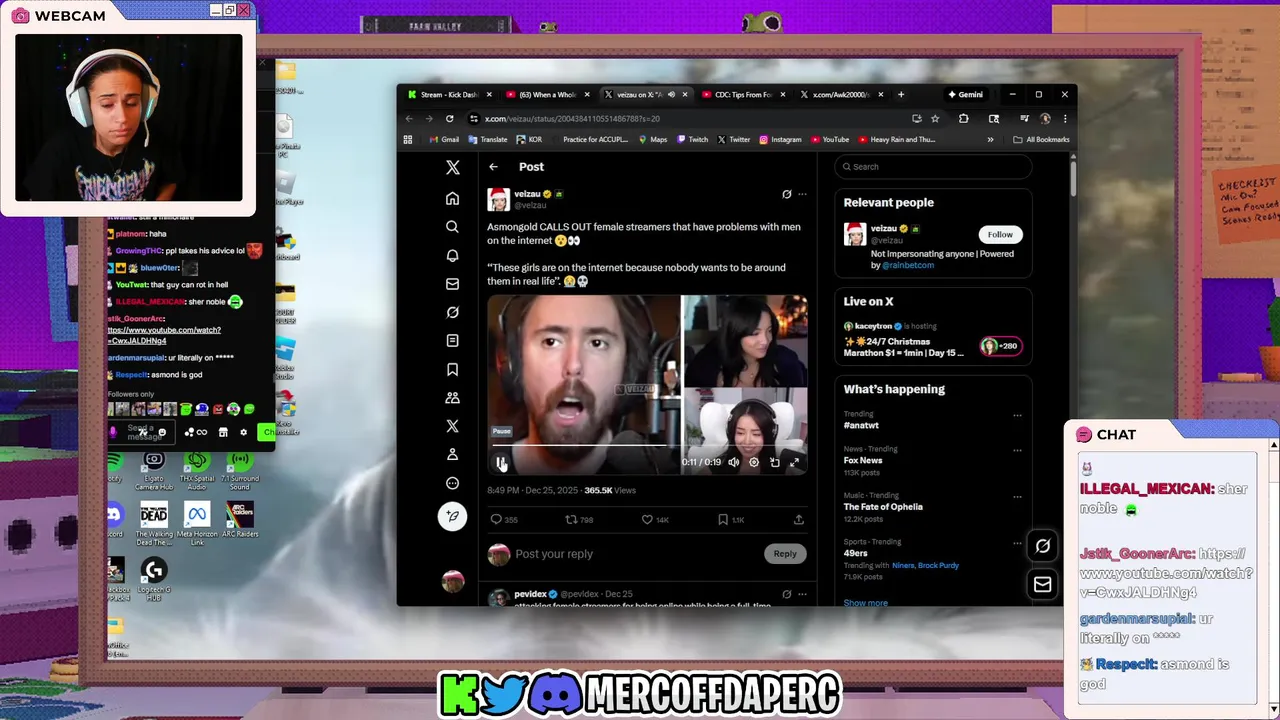The height and width of the screenshot is (720, 1280).
Task: Click the Reply button
Action: (x=785, y=553)
